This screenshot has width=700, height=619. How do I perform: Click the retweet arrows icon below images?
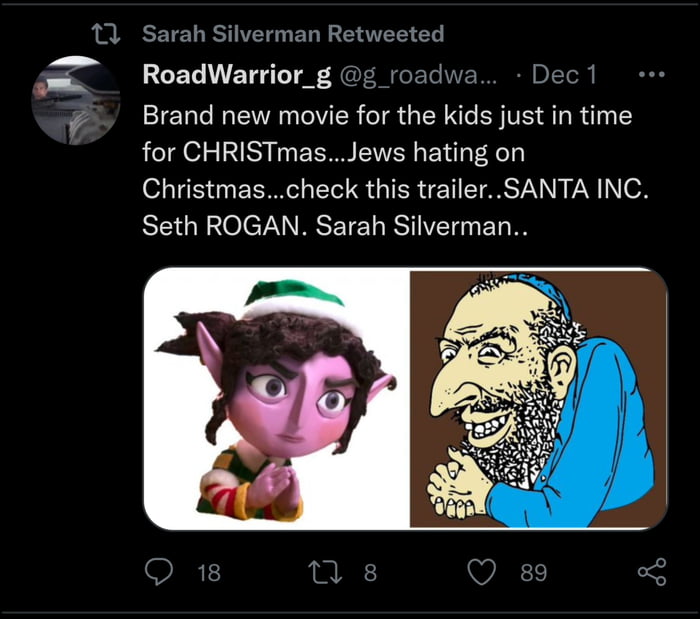pos(325,571)
